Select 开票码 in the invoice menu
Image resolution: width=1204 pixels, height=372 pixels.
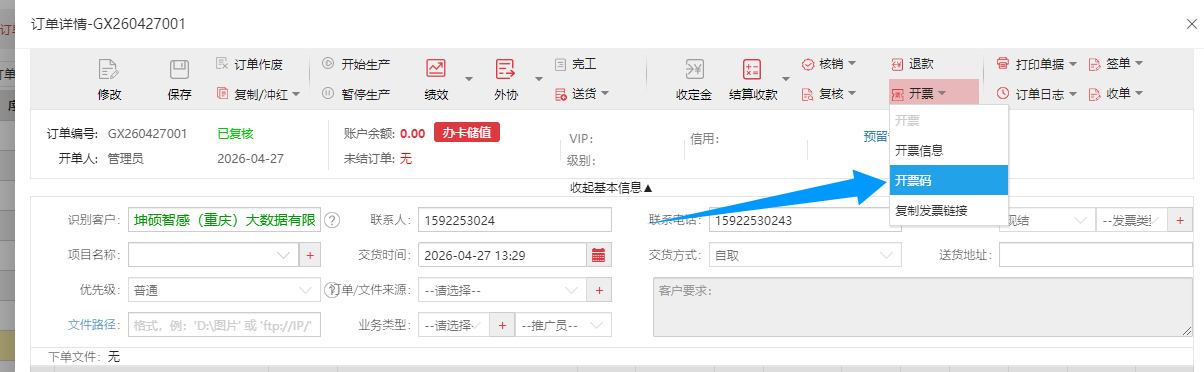tap(948, 180)
